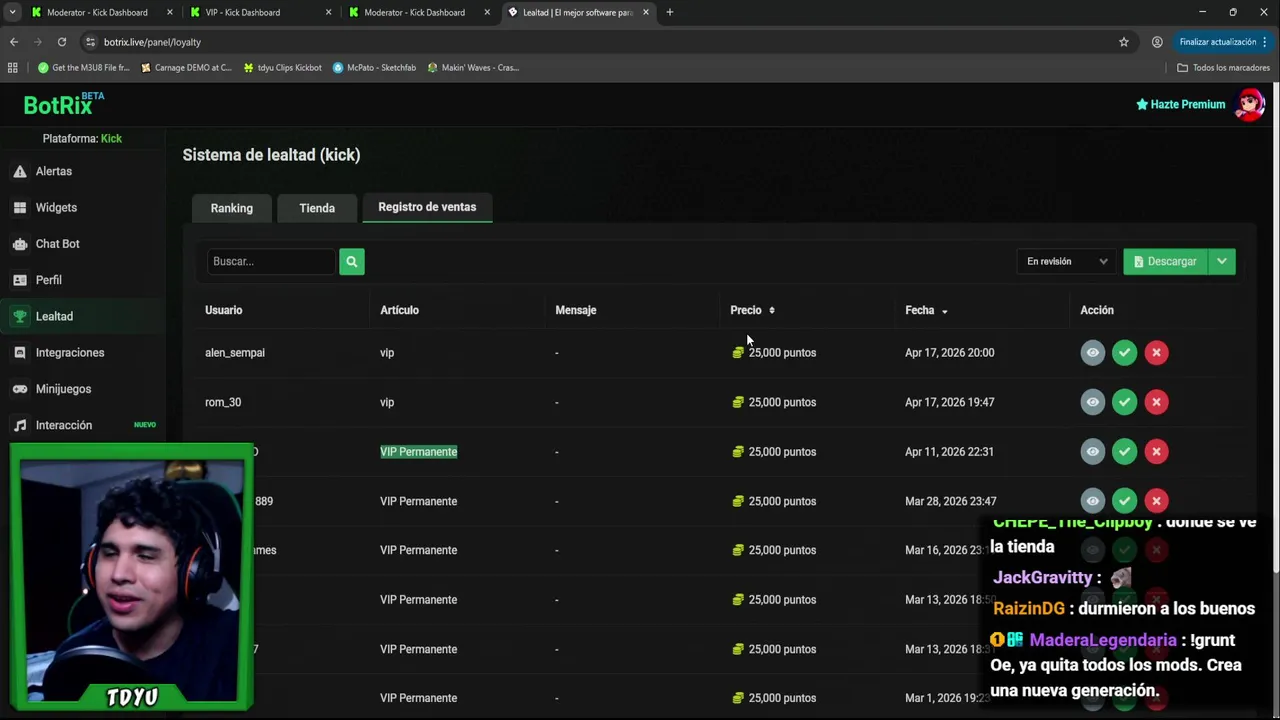Focus the Buscar search input field
This screenshot has height=720, width=1280.
[x=271, y=261]
